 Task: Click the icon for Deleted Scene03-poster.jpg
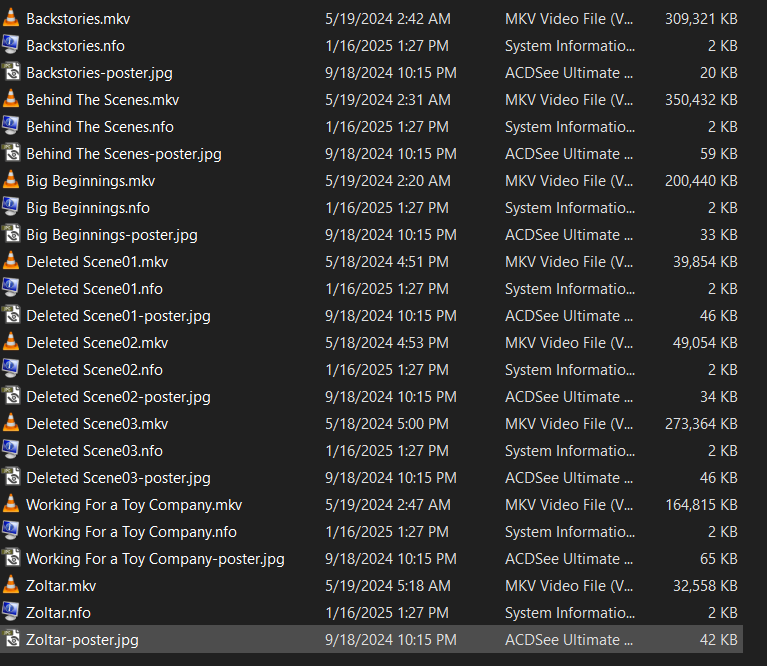(x=11, y=477)
